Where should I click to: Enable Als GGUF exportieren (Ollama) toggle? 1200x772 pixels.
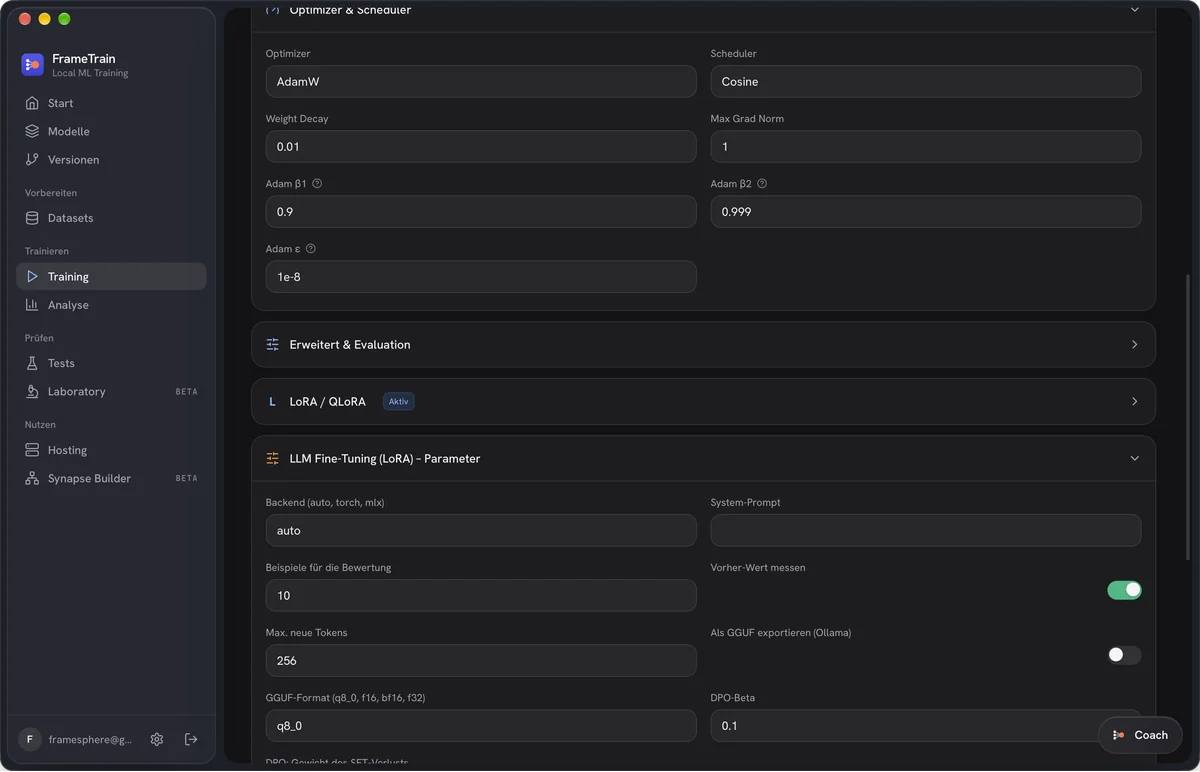(1124, 655)
